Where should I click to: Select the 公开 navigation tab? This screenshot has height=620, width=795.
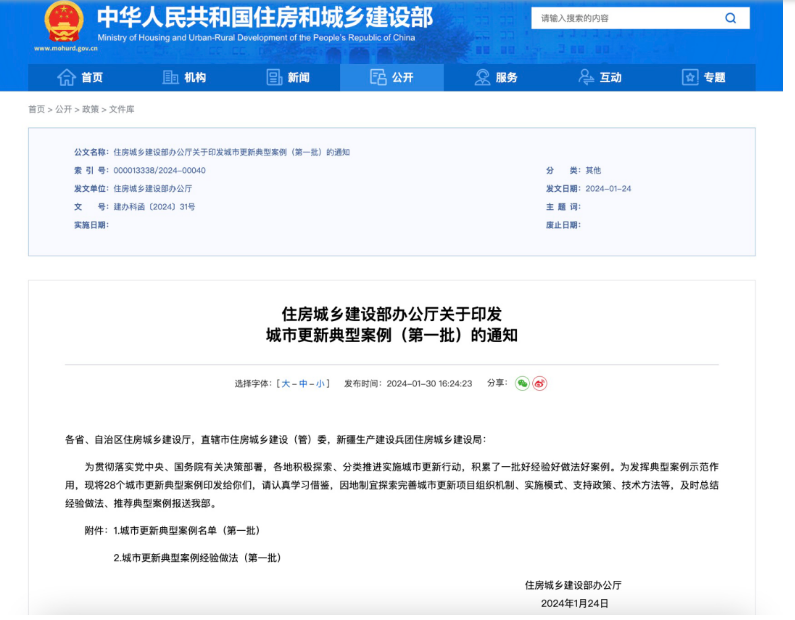coord(392,78)
